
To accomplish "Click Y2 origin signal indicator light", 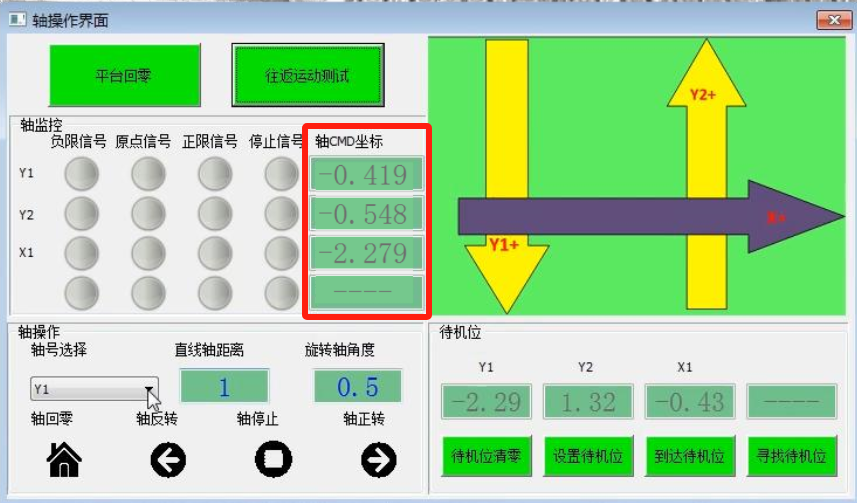I will pos(148,213).
